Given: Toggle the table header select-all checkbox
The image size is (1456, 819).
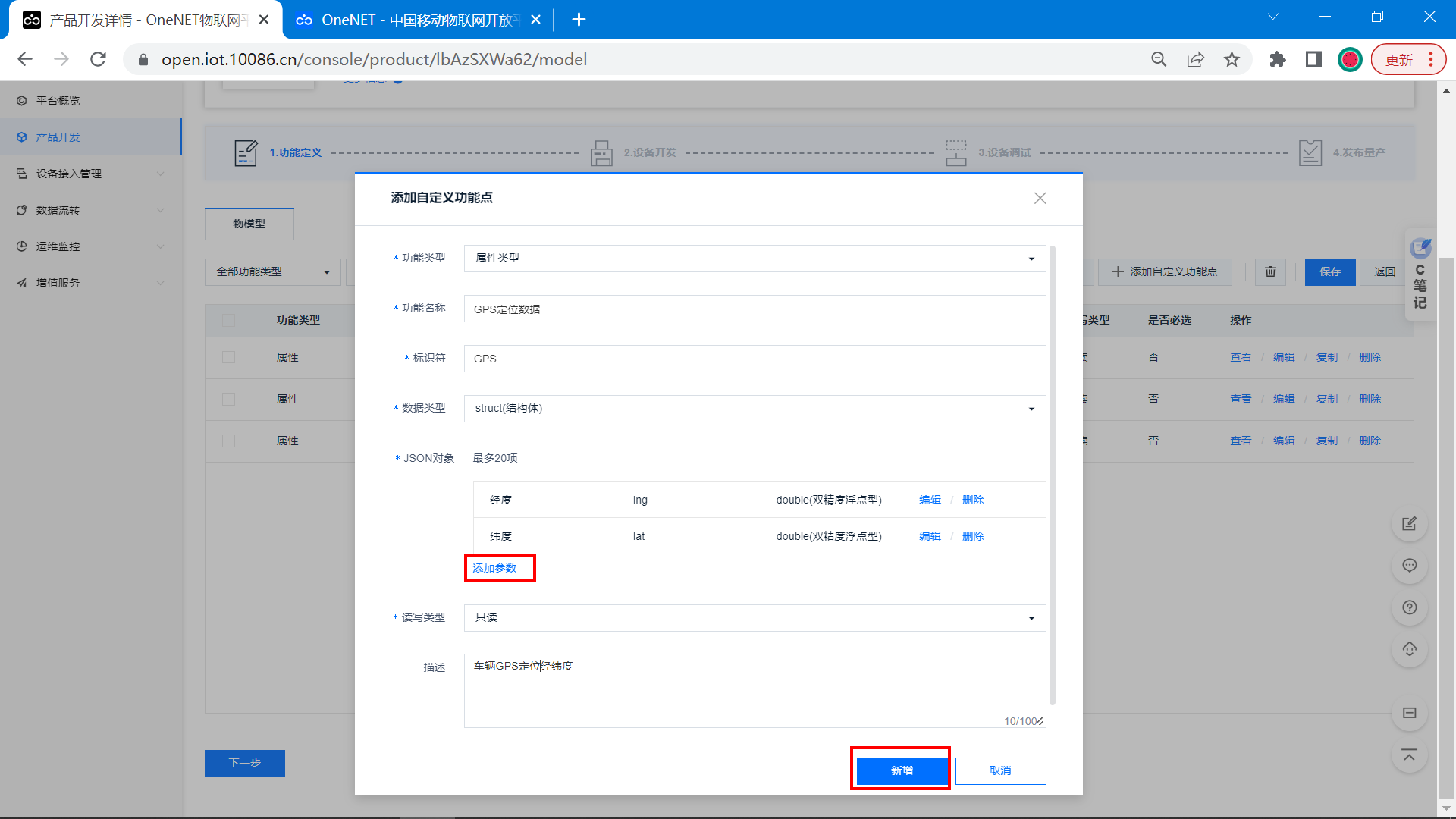Looking at the screenshot, I should (x=228, y=320).
